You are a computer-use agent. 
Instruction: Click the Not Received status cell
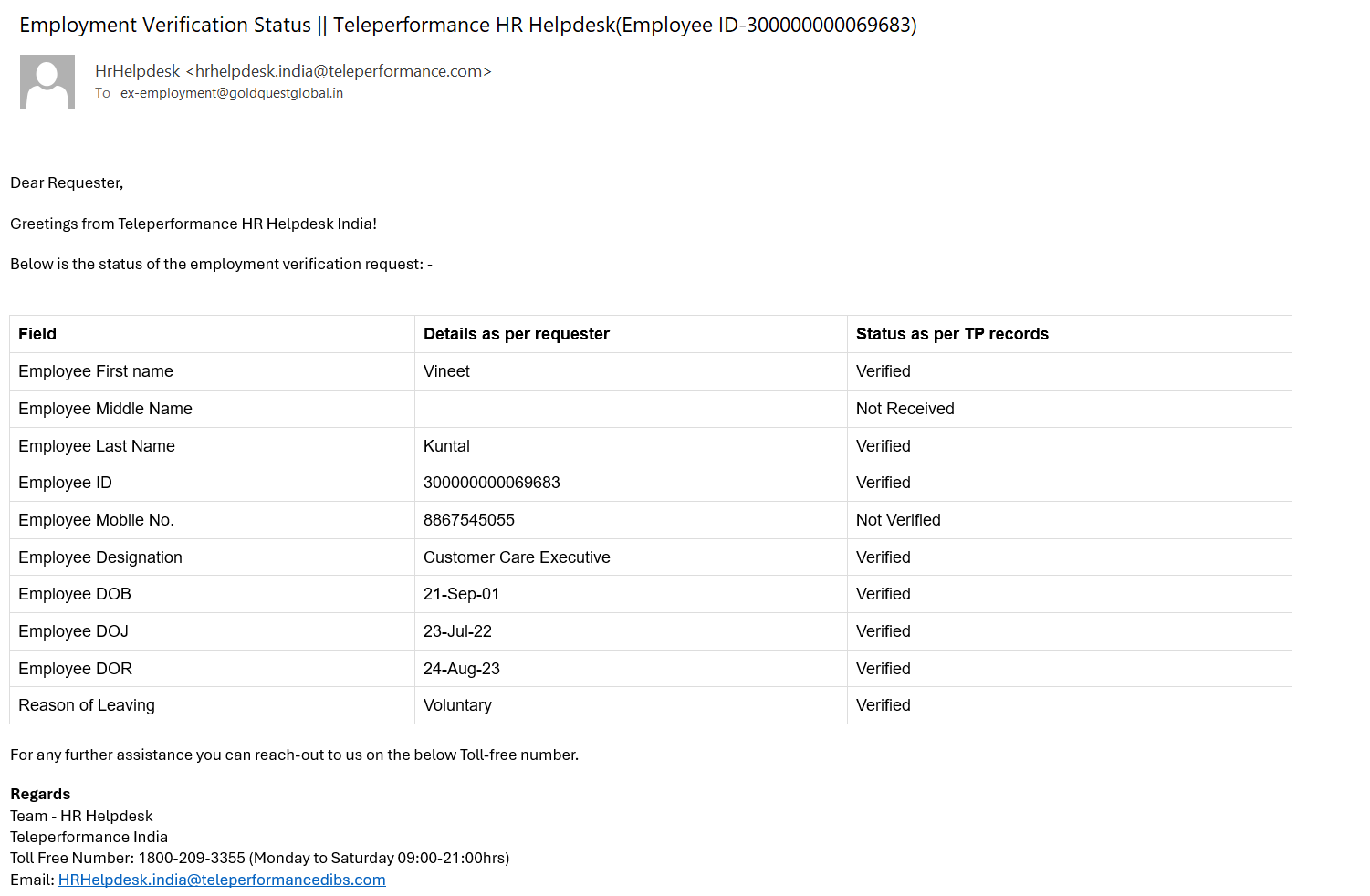click(905, 409)
